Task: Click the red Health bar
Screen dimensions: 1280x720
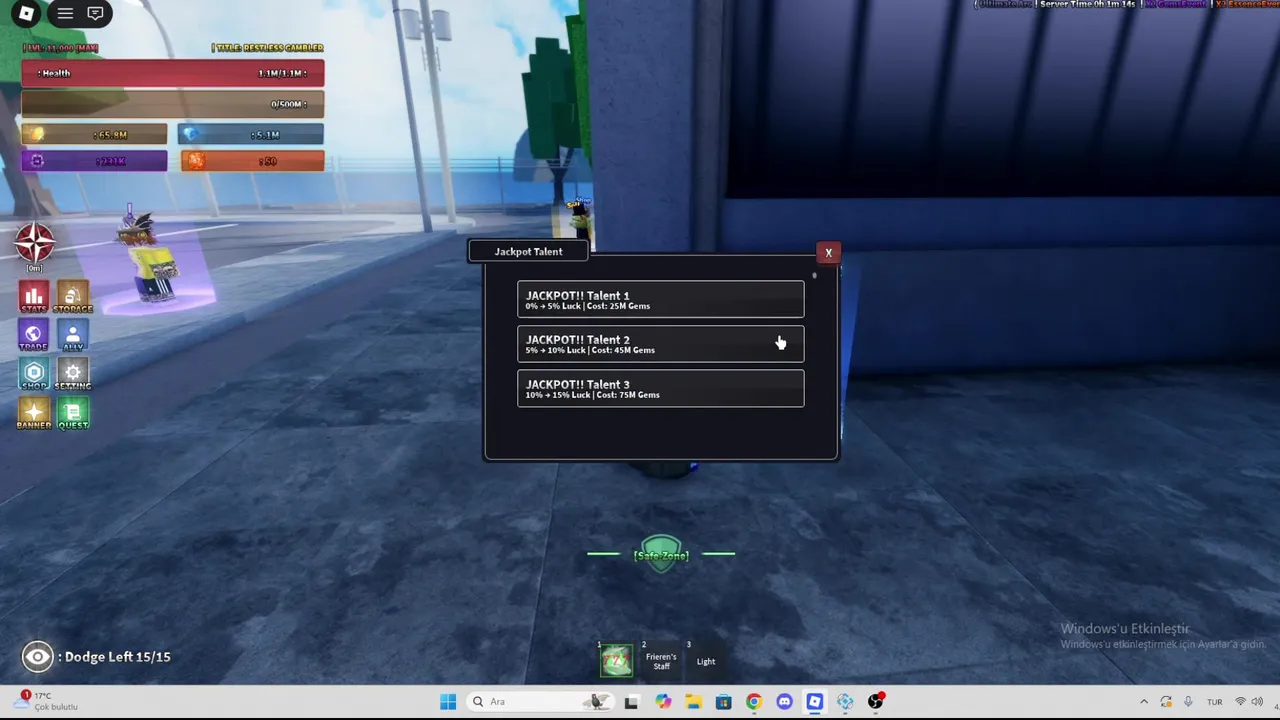Action: point(173,73)
